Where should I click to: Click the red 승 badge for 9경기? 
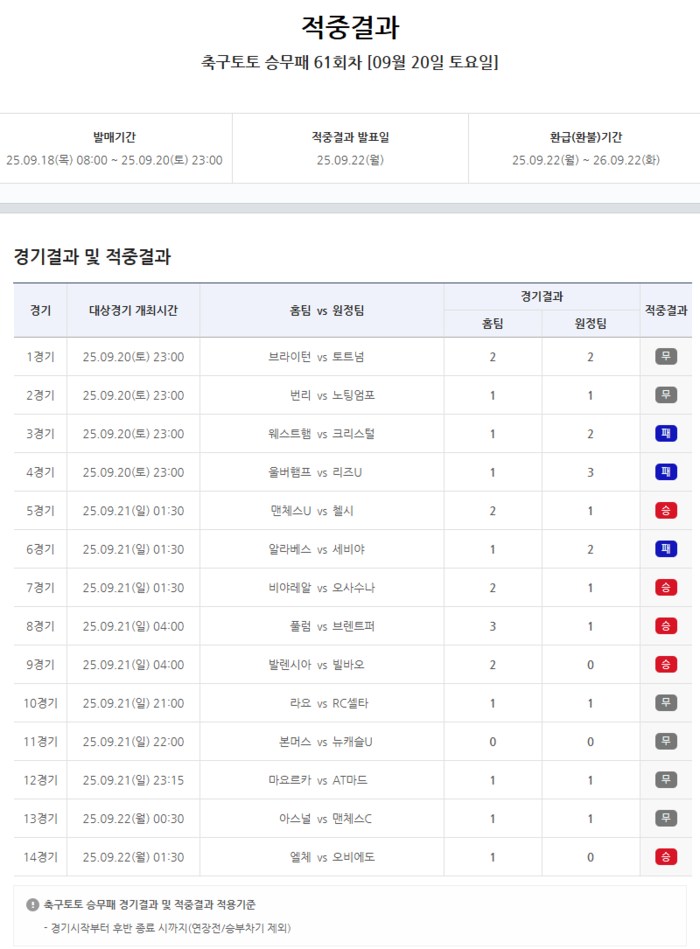[666, 665]
